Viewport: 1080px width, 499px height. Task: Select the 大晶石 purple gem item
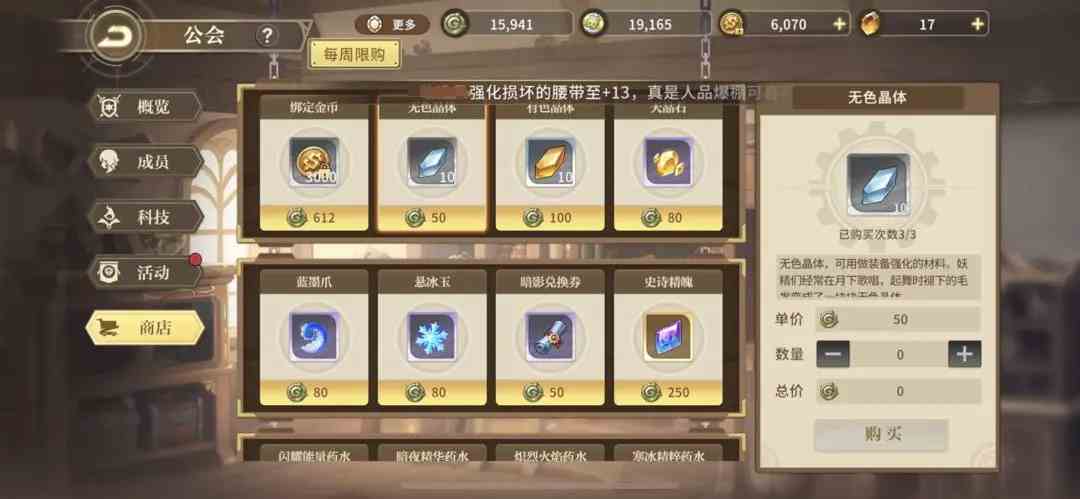click(x=667, y=162)
